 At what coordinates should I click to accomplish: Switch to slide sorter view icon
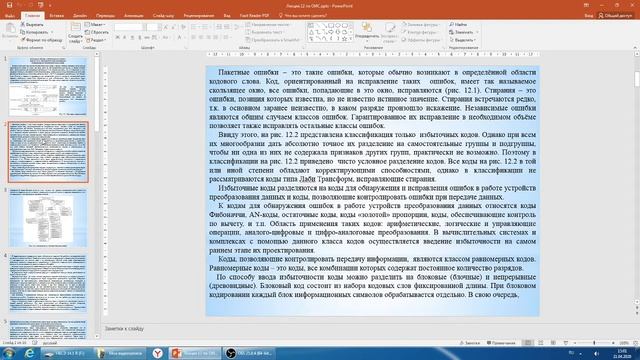(x=541, y=343)
